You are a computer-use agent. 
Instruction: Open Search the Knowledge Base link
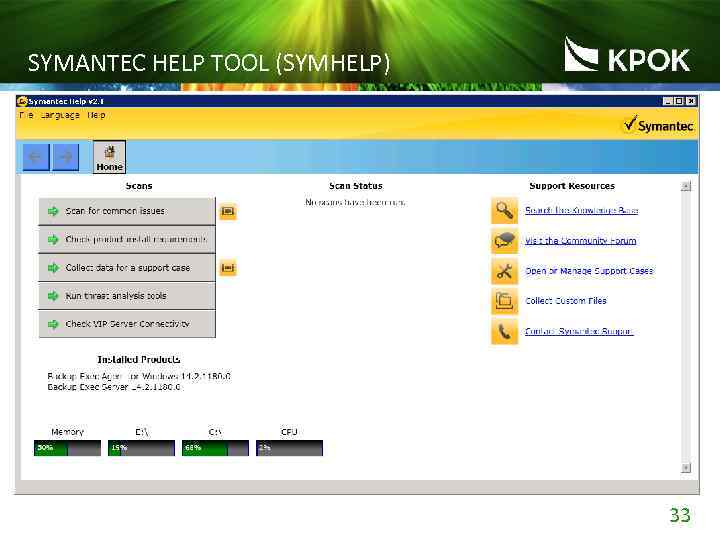click(x=581, y=210)
